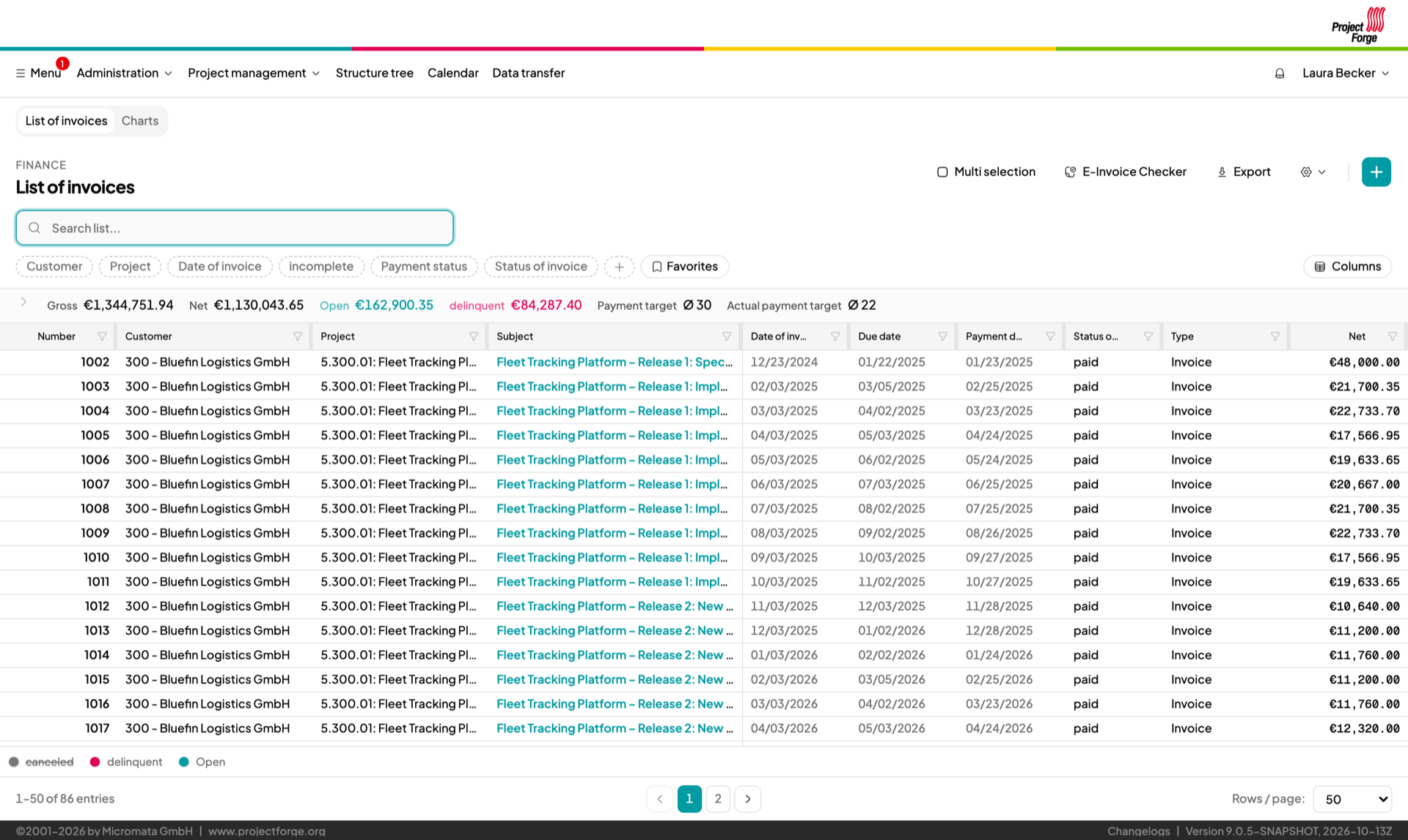The width and height of the screenshot is (1408, 840).
Task: Open the Data transfer menu item
Action: (528, 73)
